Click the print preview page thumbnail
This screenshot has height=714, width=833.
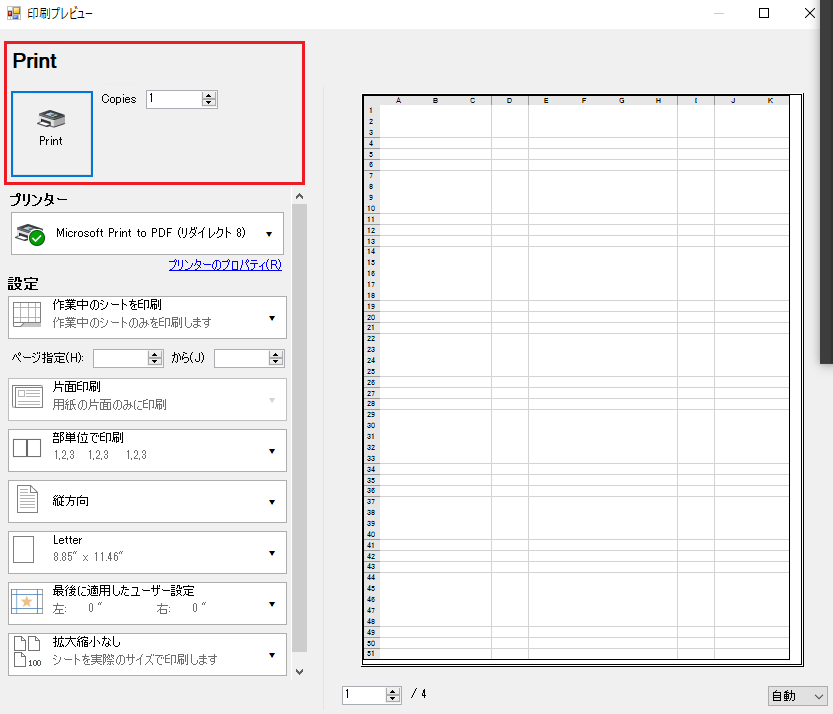583,380
